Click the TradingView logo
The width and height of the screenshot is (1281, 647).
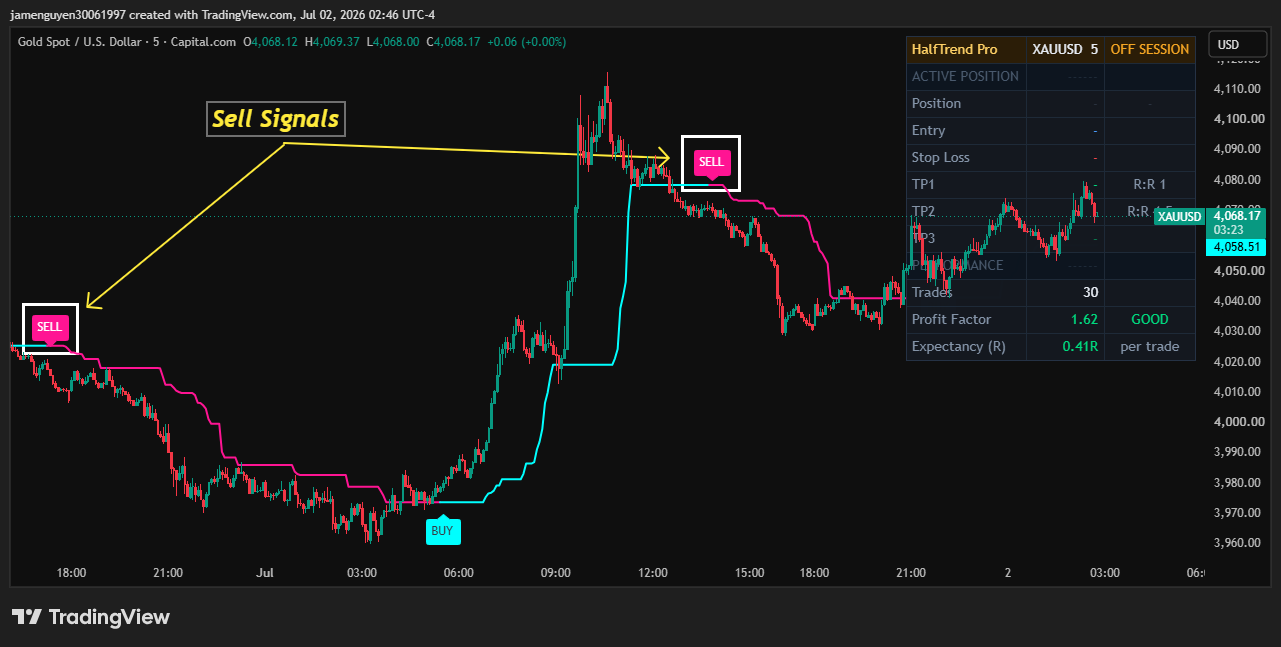(x=90, y=617)
